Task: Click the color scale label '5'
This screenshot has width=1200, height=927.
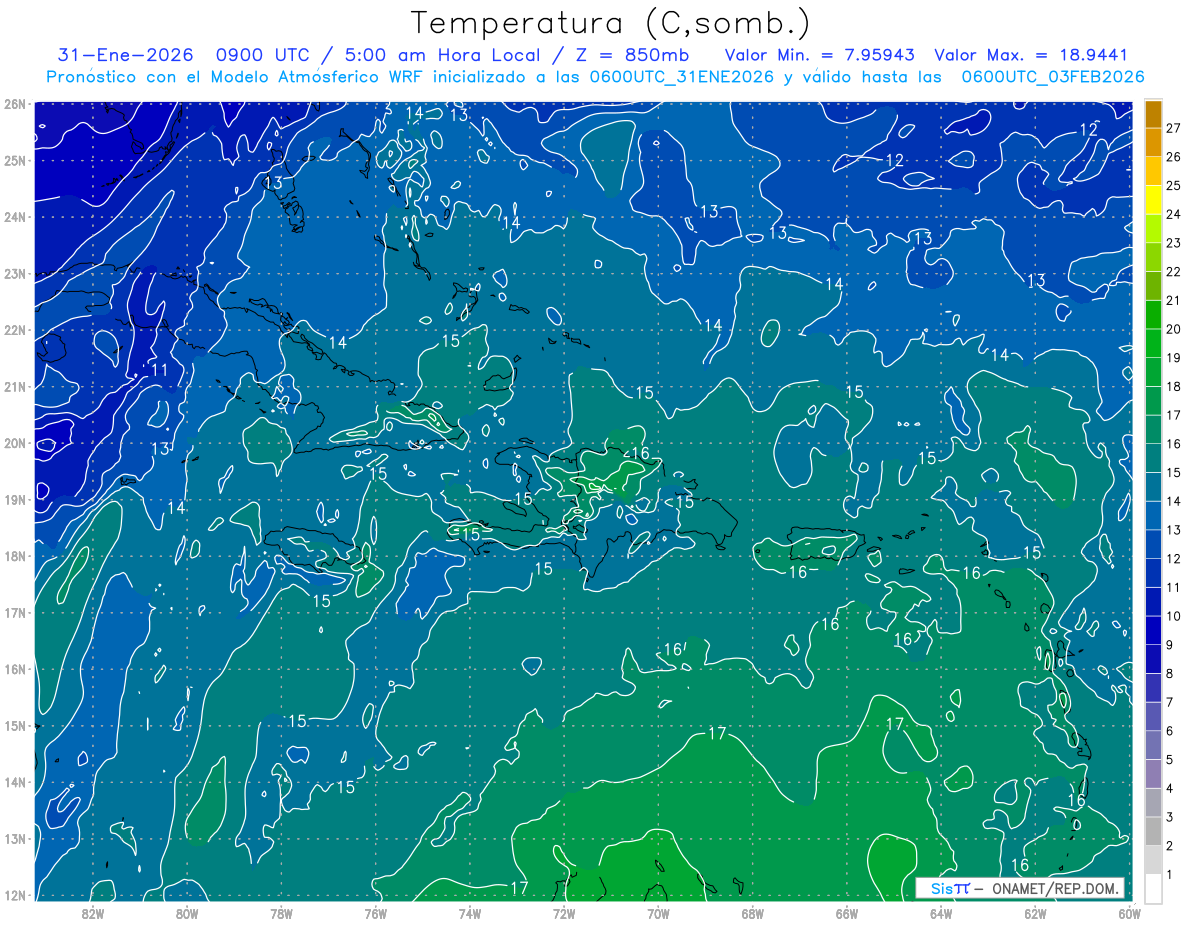Action: (1170, 760)
